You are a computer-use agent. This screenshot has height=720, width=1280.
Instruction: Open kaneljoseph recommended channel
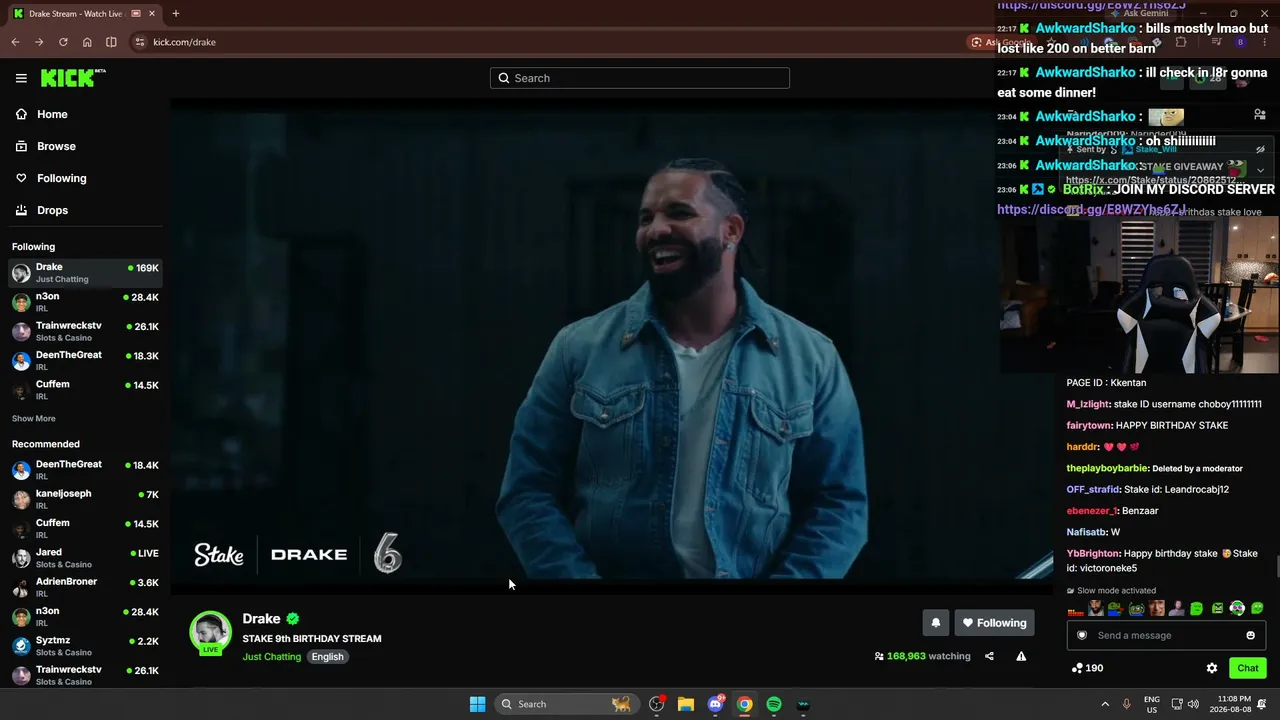click(85, 498)
